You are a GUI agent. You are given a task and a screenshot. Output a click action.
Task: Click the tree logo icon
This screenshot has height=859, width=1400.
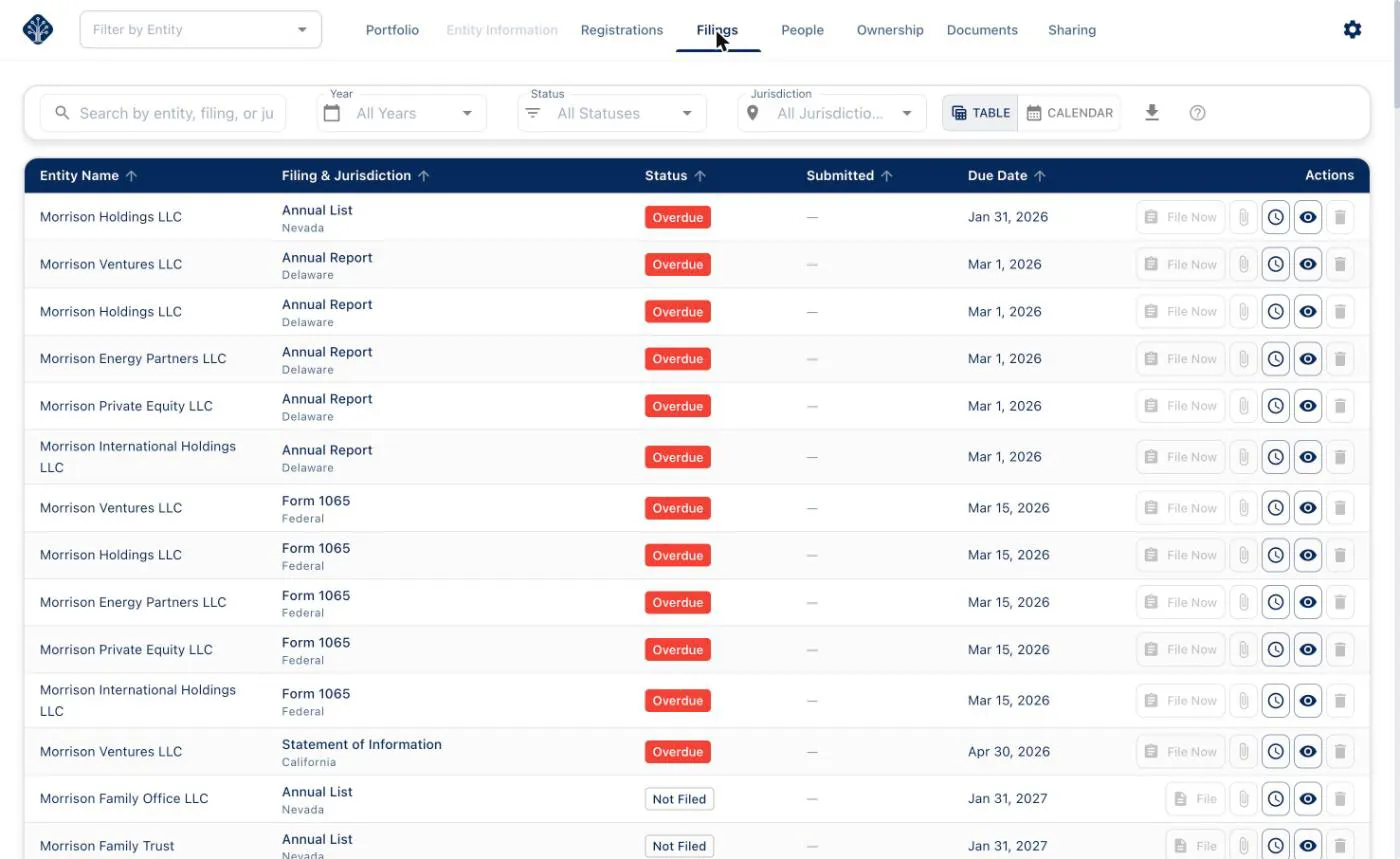(x=38, y=30)
